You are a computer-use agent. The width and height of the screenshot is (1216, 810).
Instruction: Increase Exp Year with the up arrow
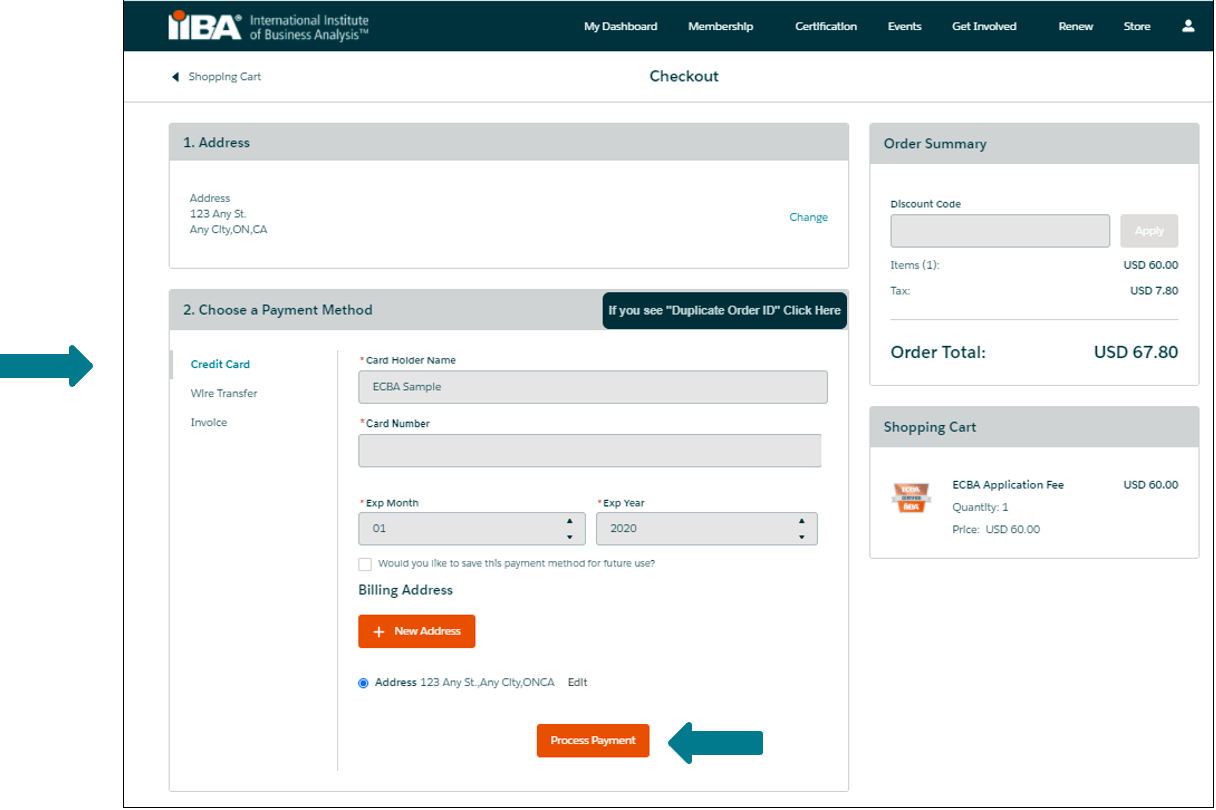pyautogui.click(x=801, y=521)
